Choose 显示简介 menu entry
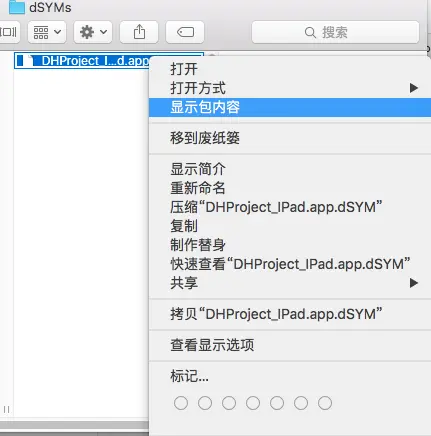Screen dimensions: 431x436 point(290,169)
